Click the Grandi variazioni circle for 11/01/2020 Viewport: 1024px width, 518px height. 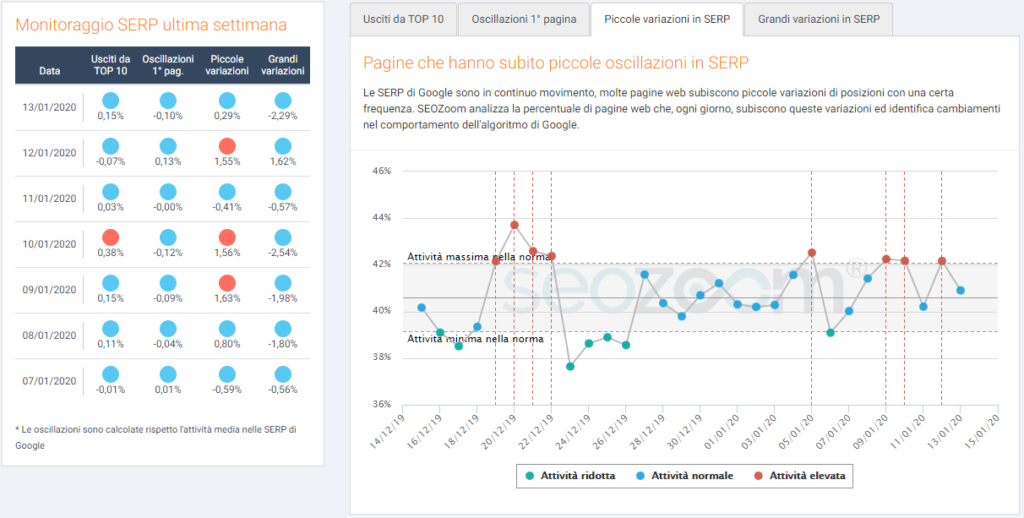(283, 192)
